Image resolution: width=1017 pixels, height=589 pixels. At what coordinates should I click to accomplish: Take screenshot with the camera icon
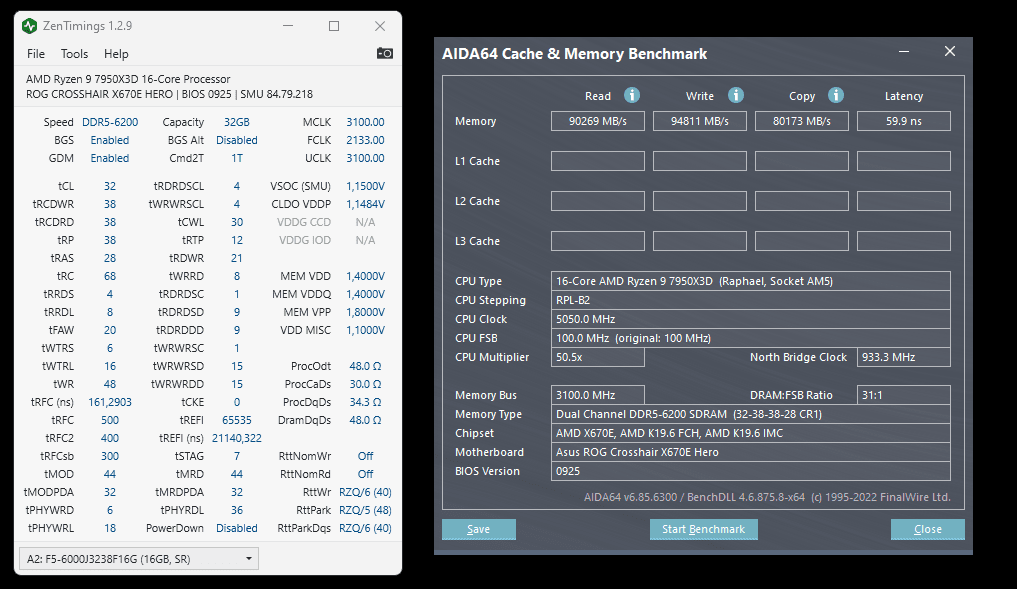pos(385,53)
